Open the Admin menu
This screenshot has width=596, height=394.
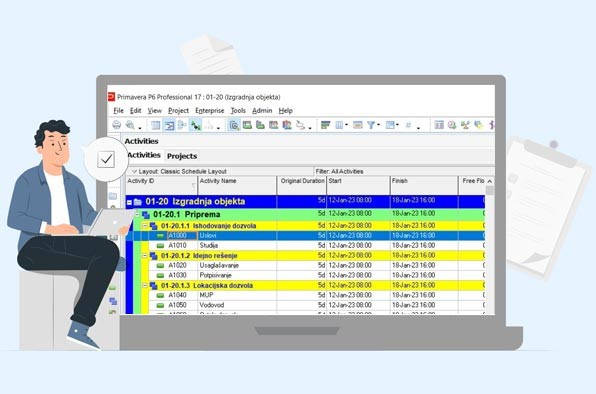[x=262, y=111]
